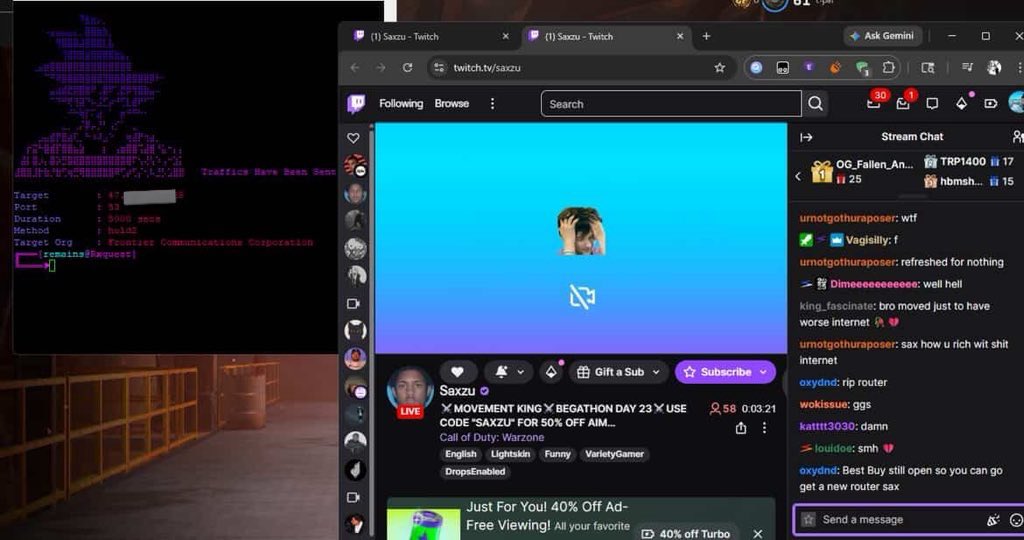Open Get Bits icon in top navigation
1024x540 pixels.
[961, 103]
